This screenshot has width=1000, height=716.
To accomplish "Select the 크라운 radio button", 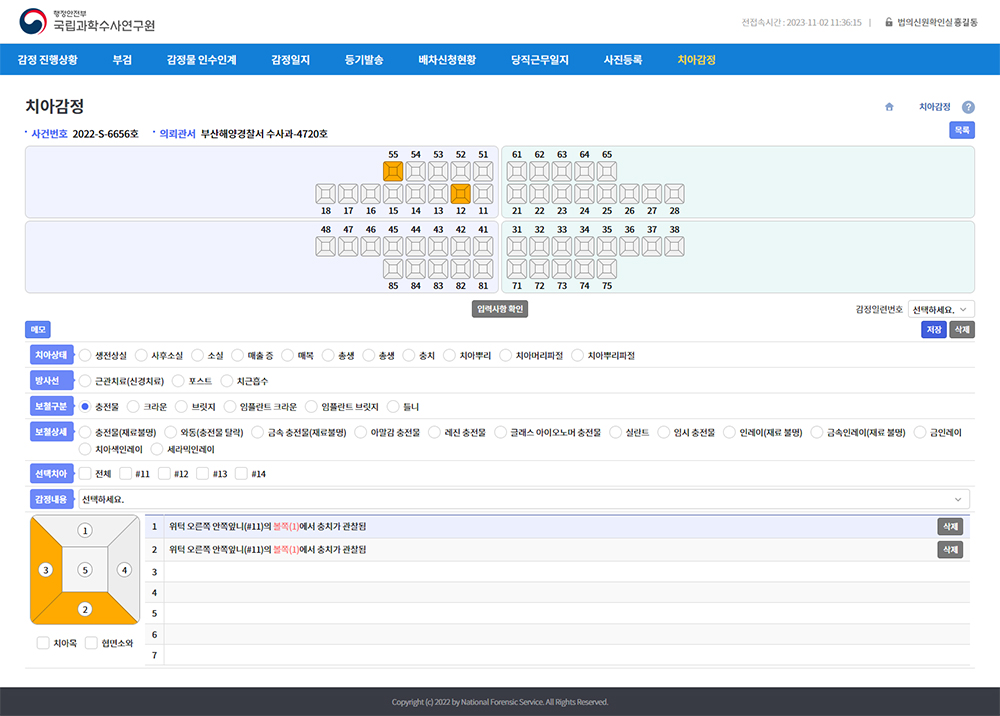I will click(x=134, y=407).
